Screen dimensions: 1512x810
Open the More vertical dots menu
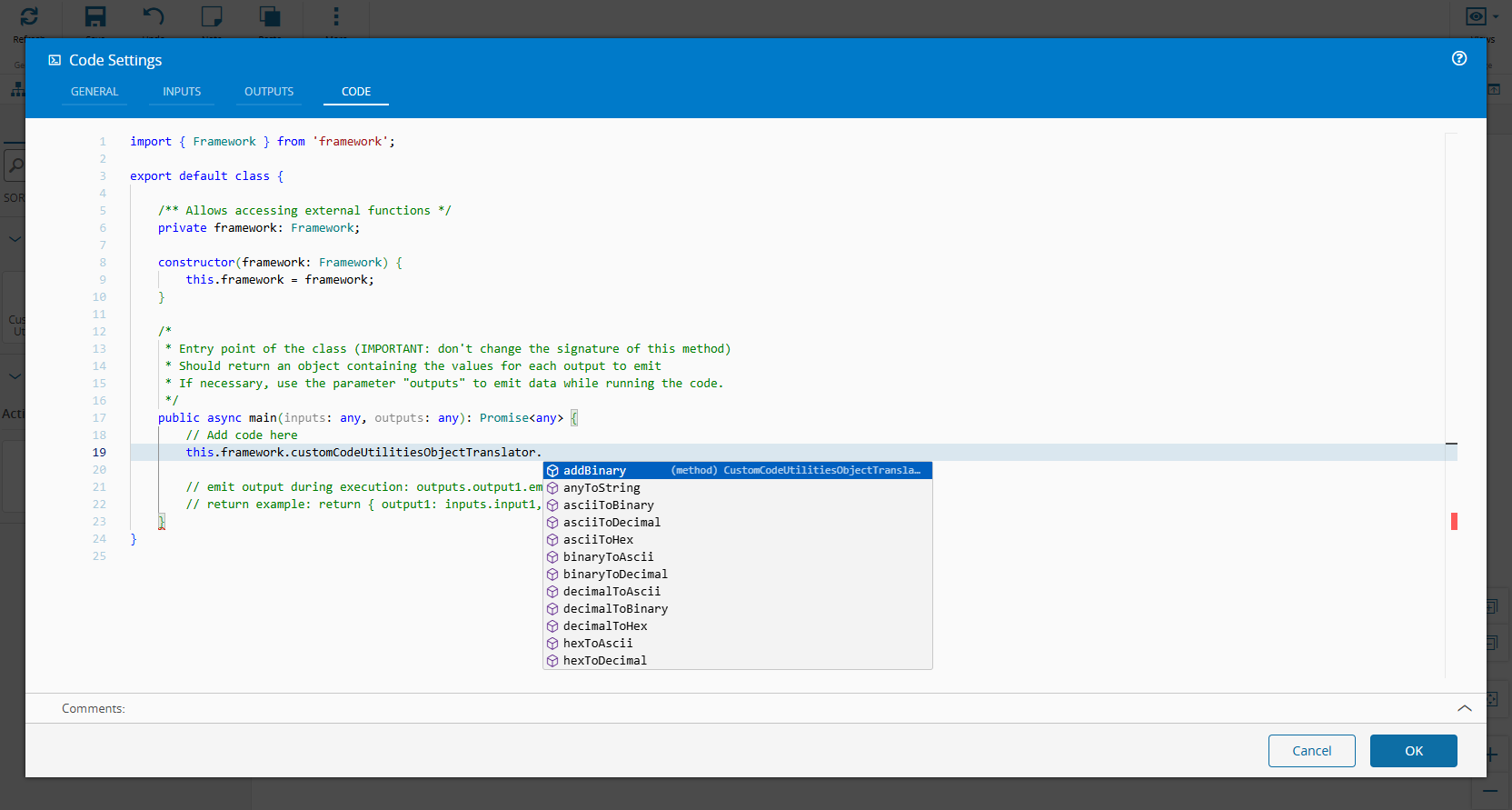(x=336, y=16)
